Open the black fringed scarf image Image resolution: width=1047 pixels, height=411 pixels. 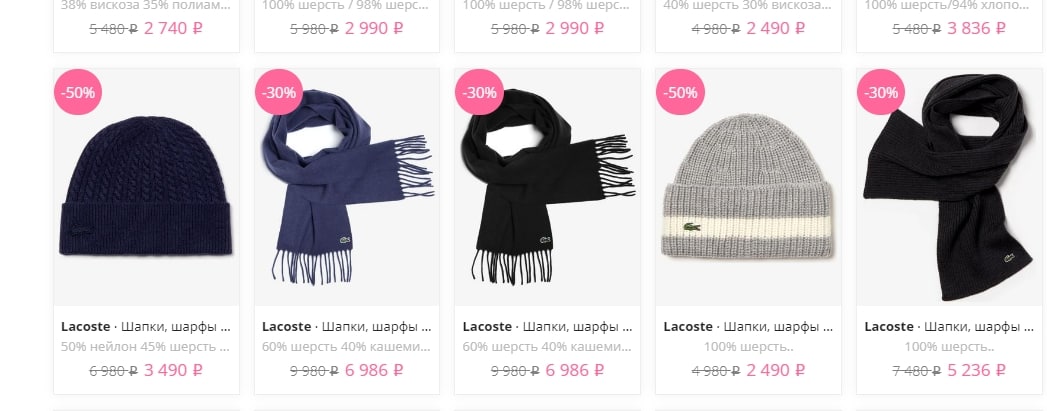pos(548,187)
